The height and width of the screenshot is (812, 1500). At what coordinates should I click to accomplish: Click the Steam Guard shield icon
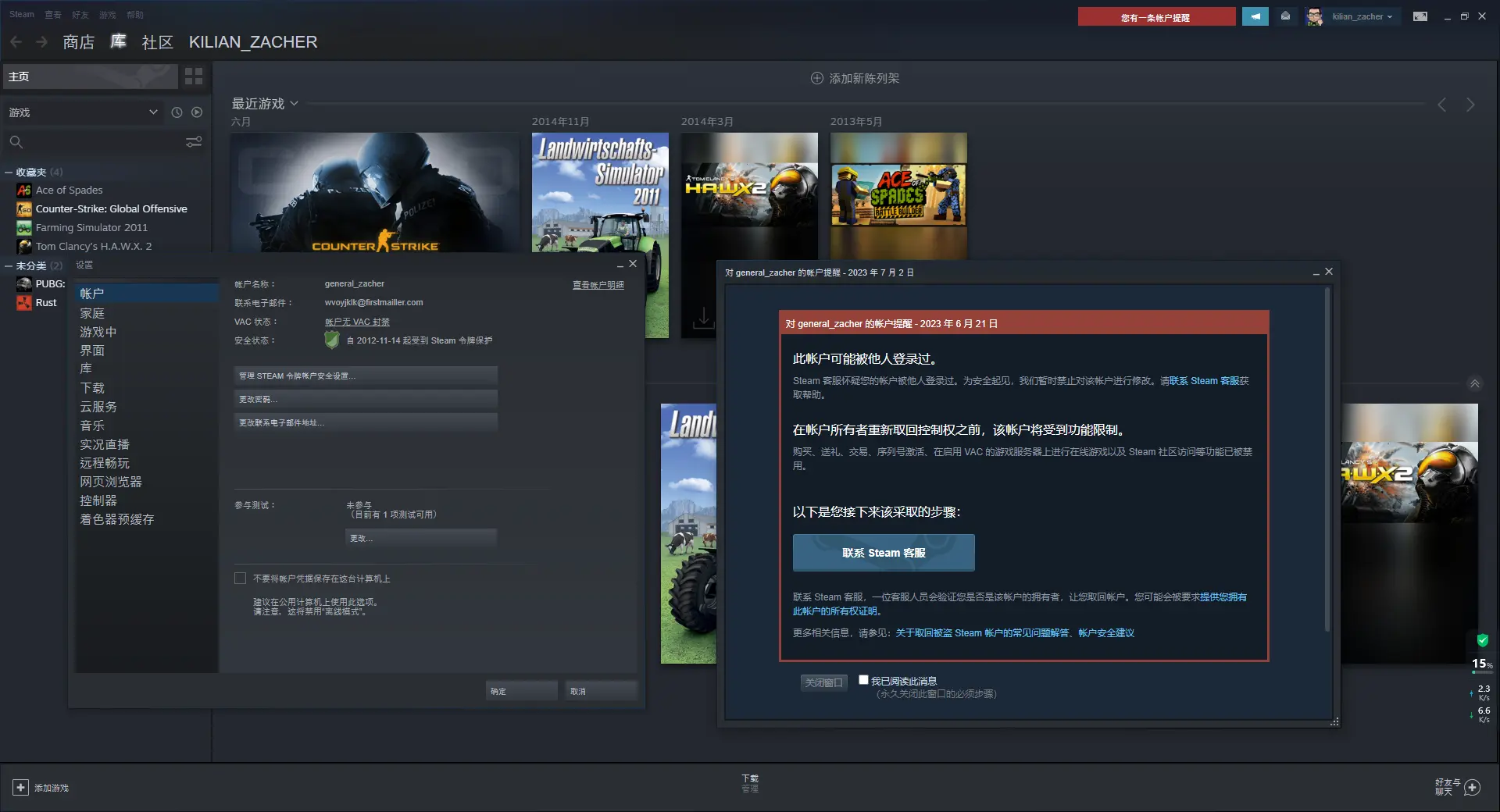332,340
